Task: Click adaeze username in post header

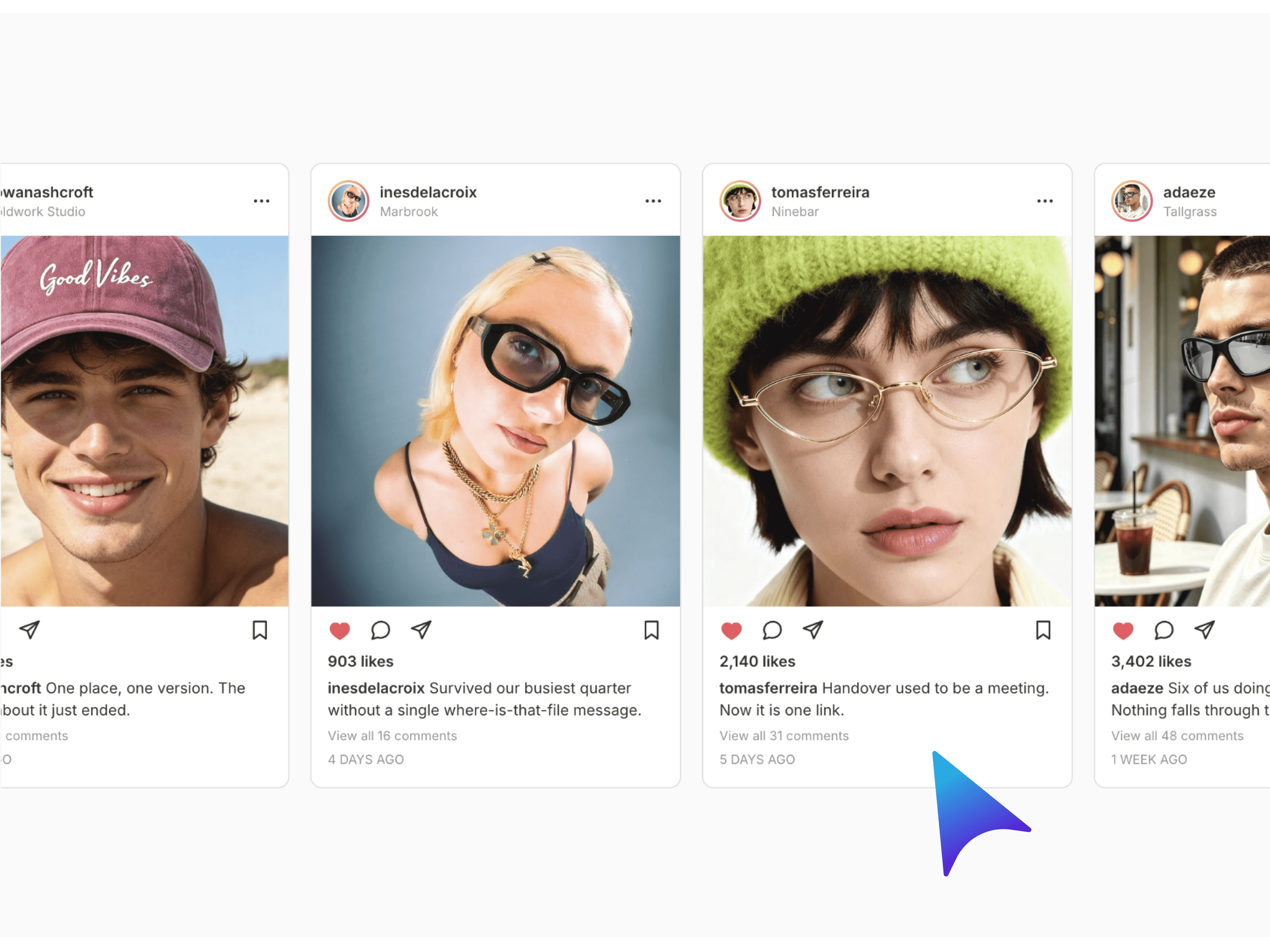Action: (1189, 192)
